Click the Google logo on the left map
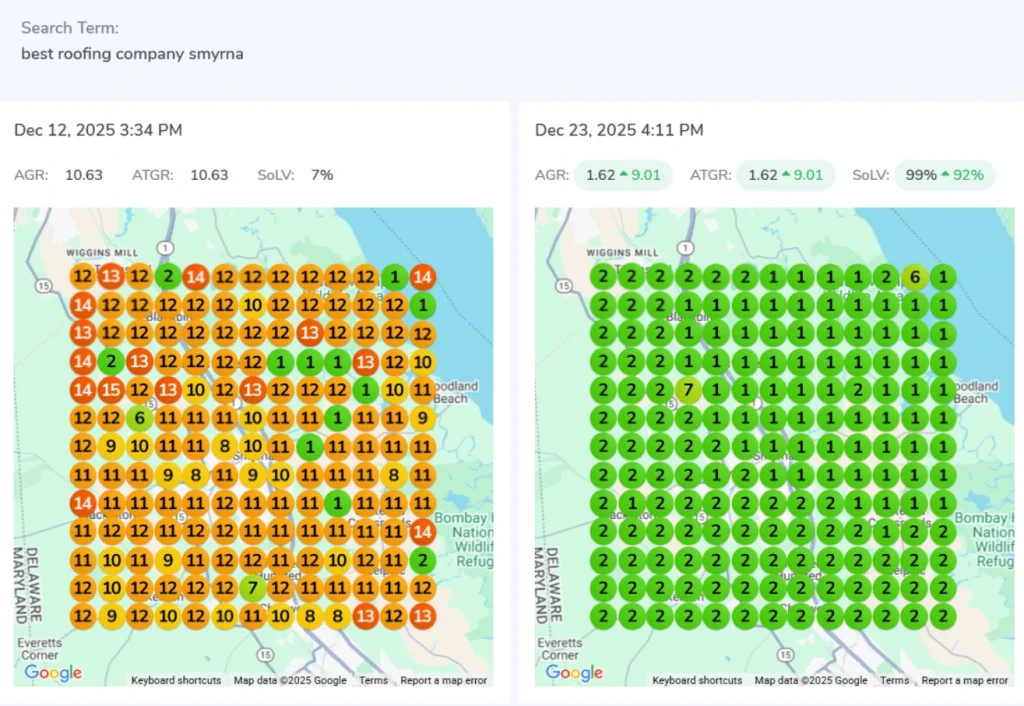This screenshot has width=1024, height=706. click(x=53, y=673)
